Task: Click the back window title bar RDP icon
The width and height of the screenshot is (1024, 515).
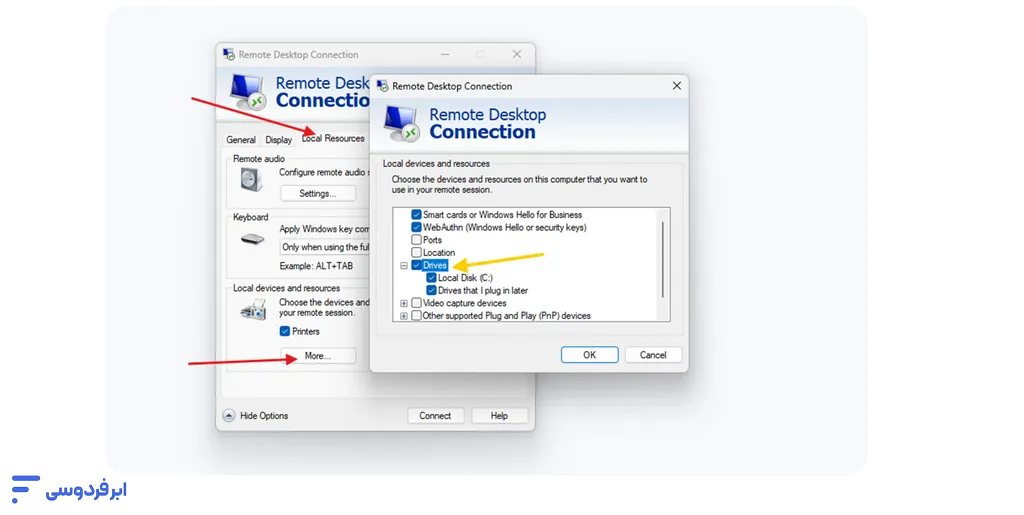Action: [x=229, y=54]
